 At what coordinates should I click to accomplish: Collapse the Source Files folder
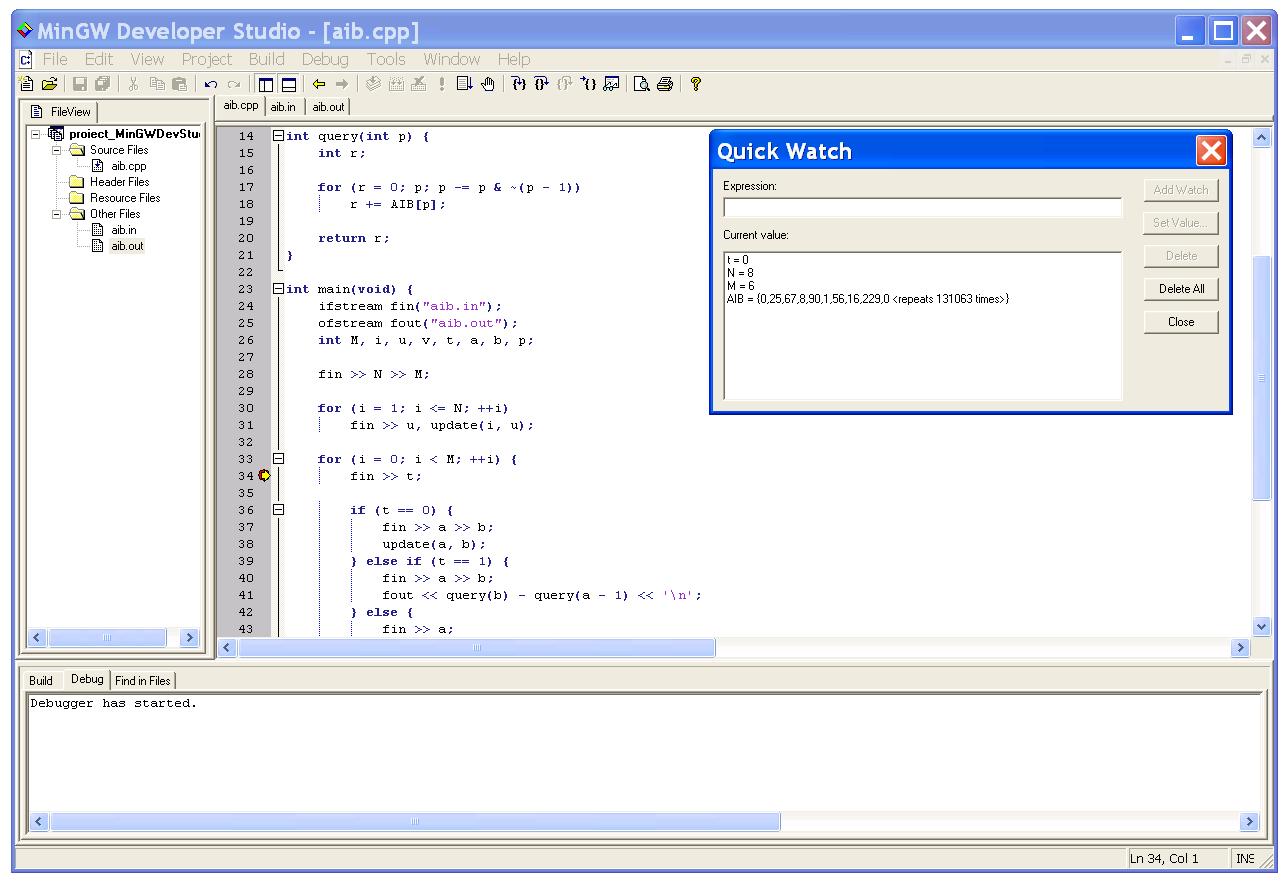57,150
